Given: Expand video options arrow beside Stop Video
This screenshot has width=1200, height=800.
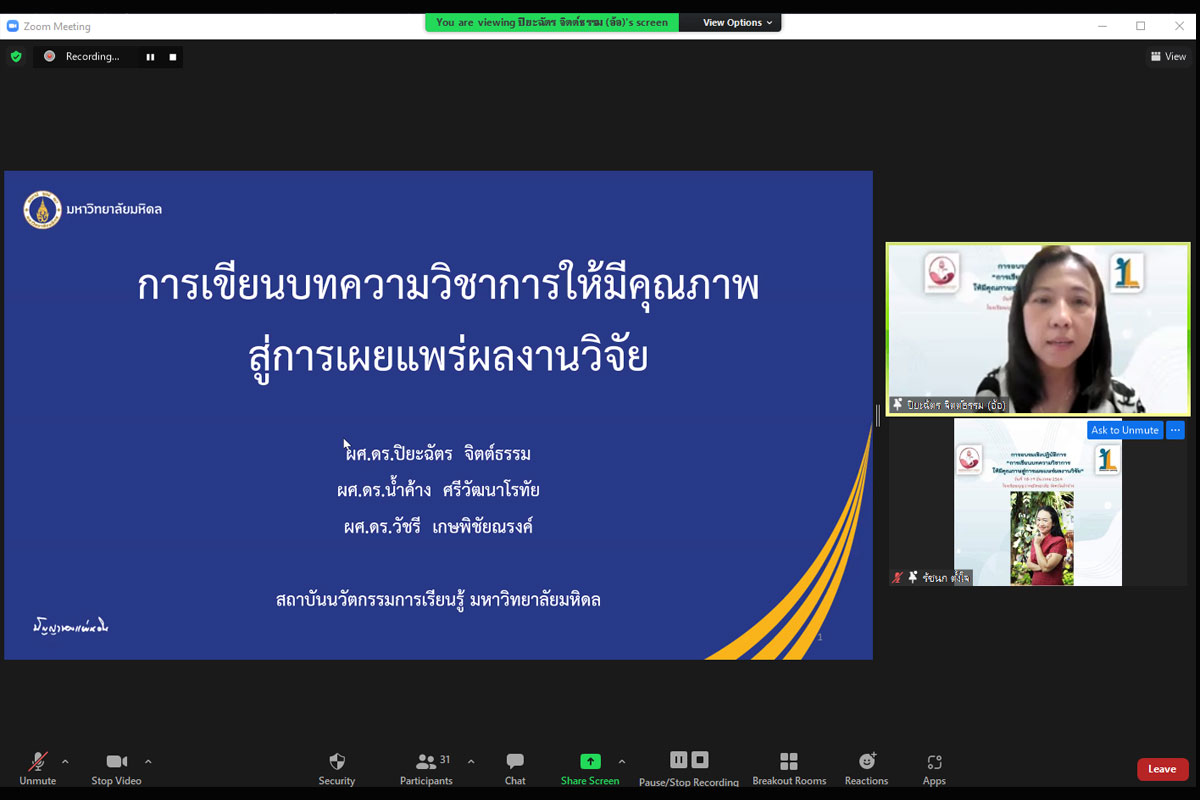Looking at the screenshot, I should [148, 761].
